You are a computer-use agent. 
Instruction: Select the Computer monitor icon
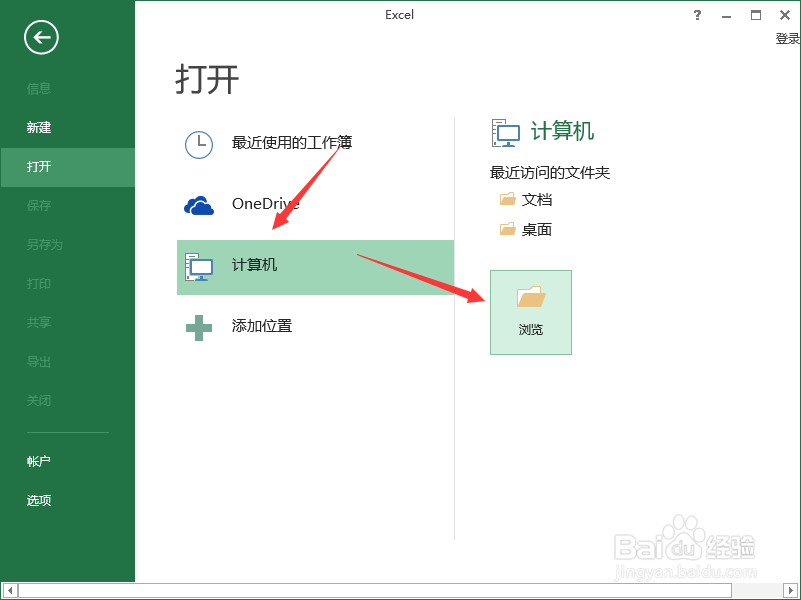tap(199, 266)
